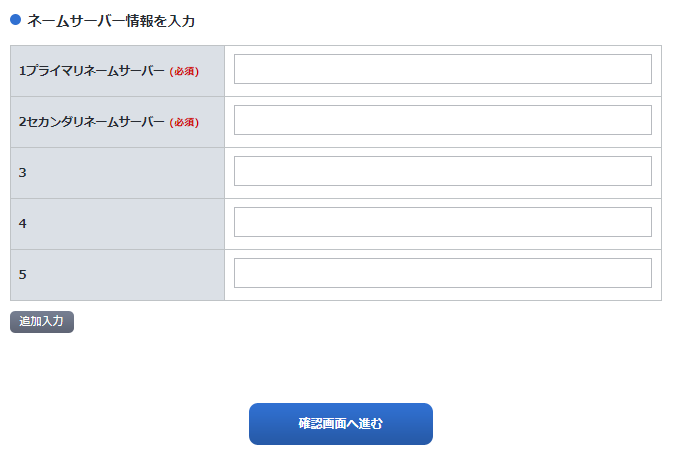Click the red 必須 marker for secondary nameserver
Image resolution: width=684 pixels, height=451 pixels.
[184, 123]
